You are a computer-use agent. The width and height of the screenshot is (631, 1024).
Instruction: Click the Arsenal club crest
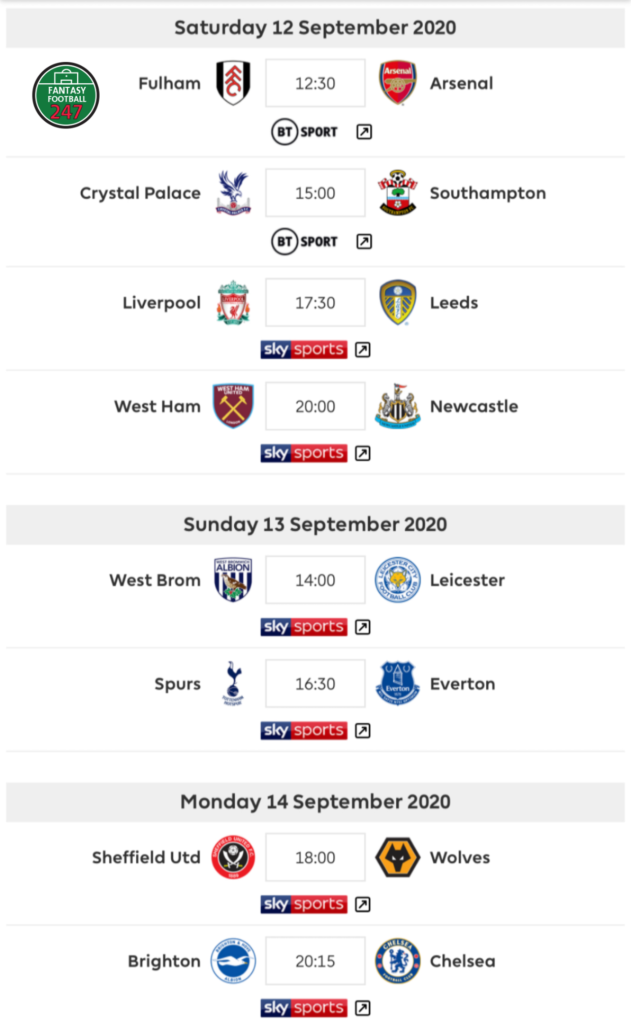pyautogui.click(x=398, y=83)
